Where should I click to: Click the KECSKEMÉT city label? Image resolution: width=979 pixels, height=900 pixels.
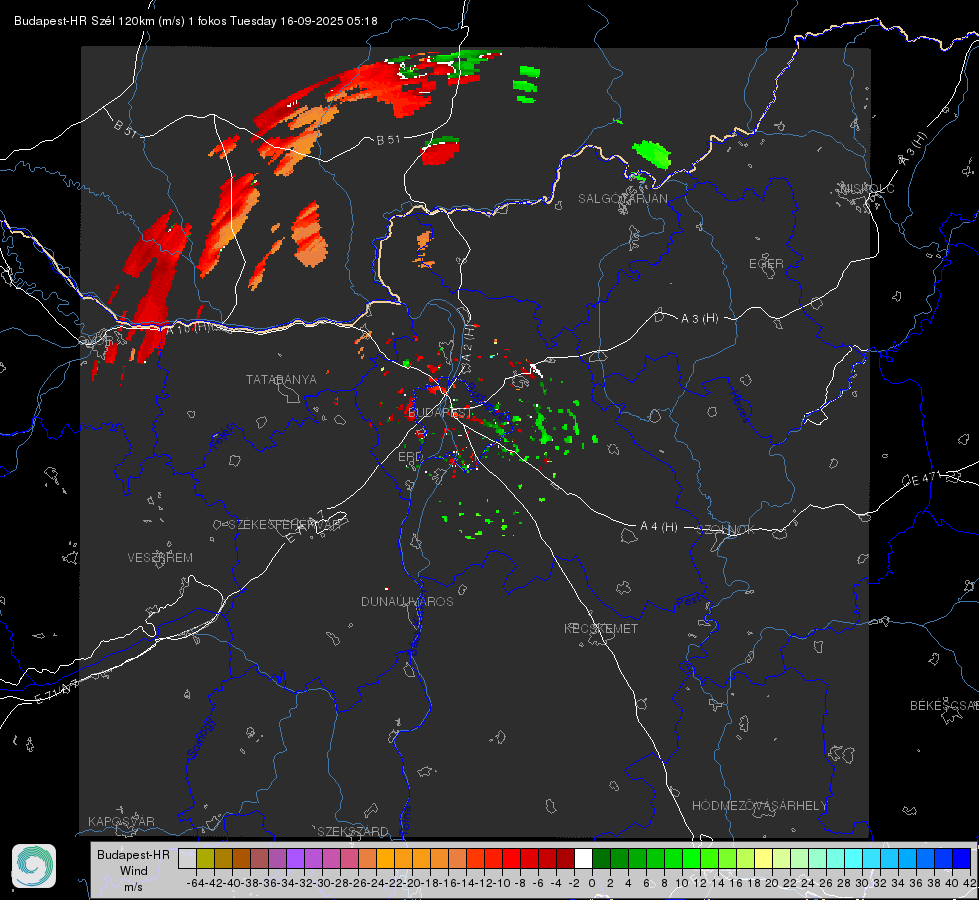pyautogui.click(x=601, y=629)
